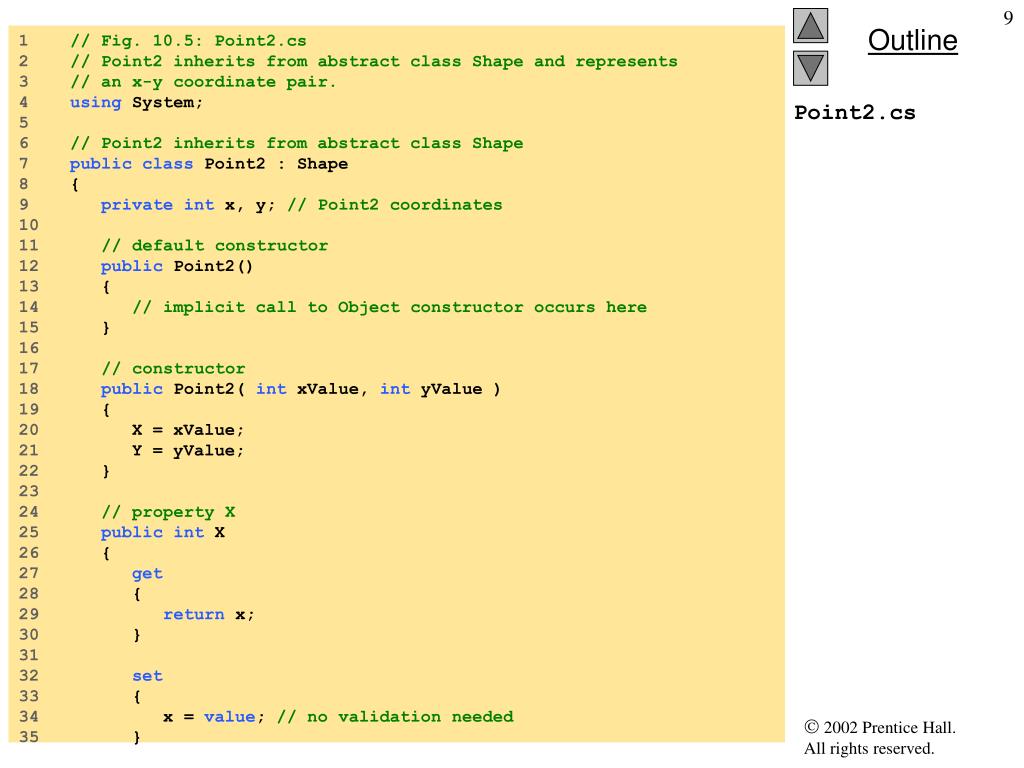Click comment '// no validation needed'
The image size is (1024, 768).
point(395,717)
